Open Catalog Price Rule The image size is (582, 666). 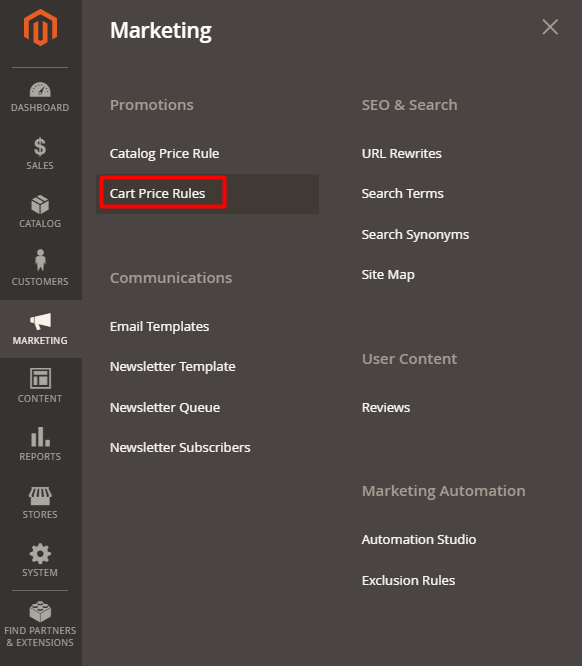point(164,153)
